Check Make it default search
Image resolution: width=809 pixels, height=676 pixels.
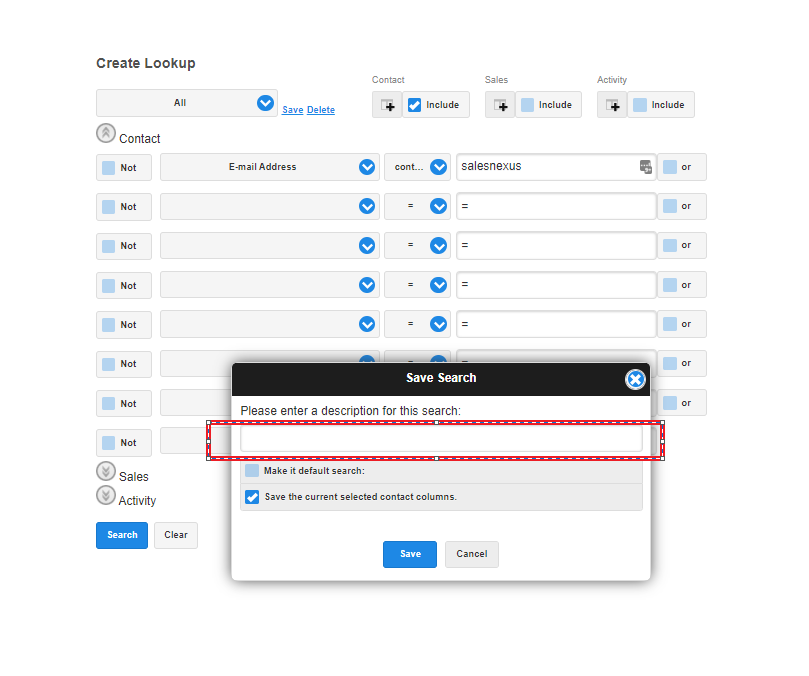coord(252,471)
